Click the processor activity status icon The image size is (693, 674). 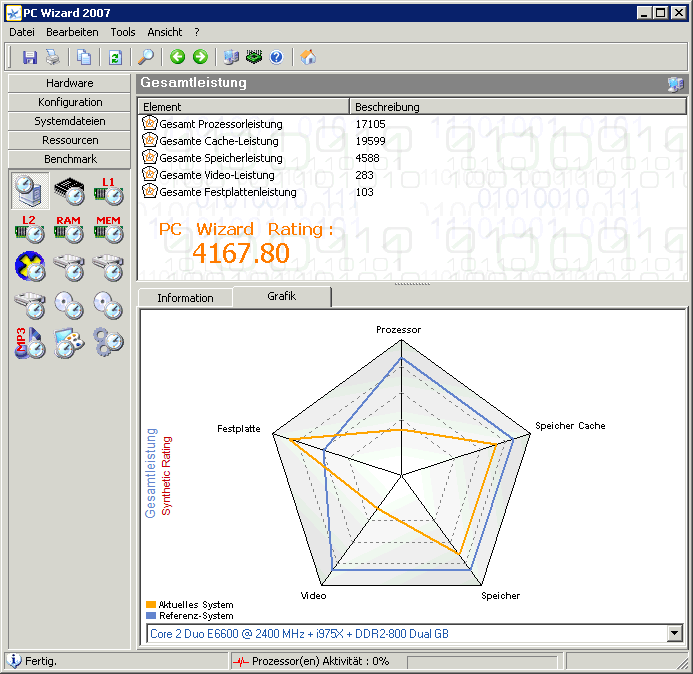click(x=241, y=662)
